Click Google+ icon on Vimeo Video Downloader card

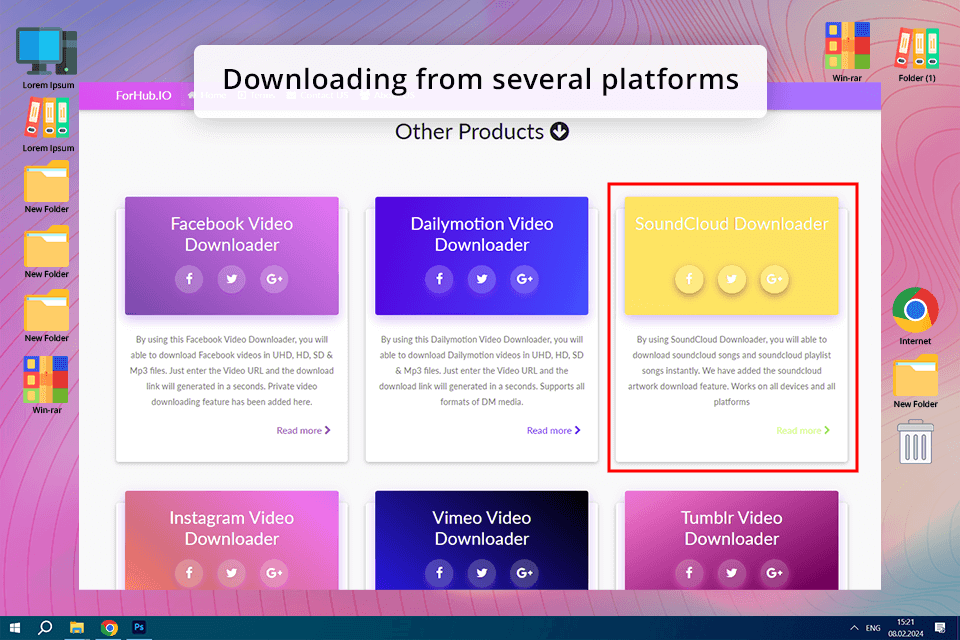[x=524, y=573]
